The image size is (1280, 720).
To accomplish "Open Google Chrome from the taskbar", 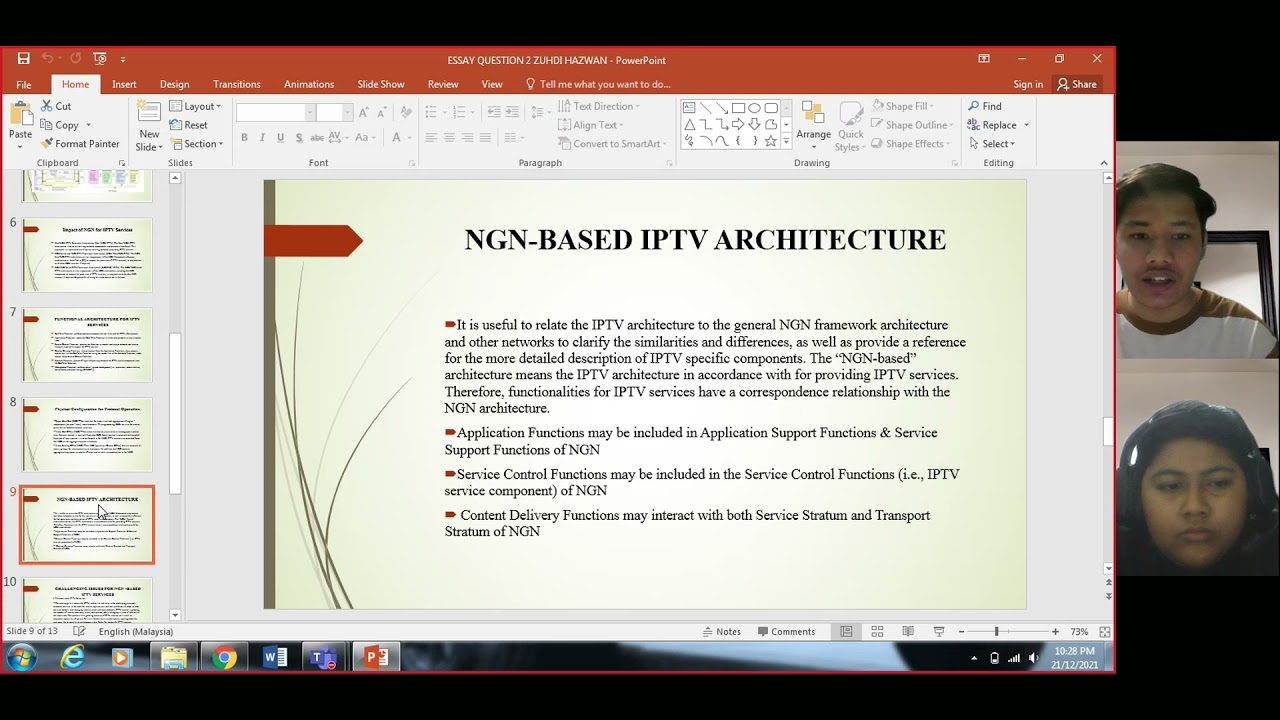I will coord(225,657).
